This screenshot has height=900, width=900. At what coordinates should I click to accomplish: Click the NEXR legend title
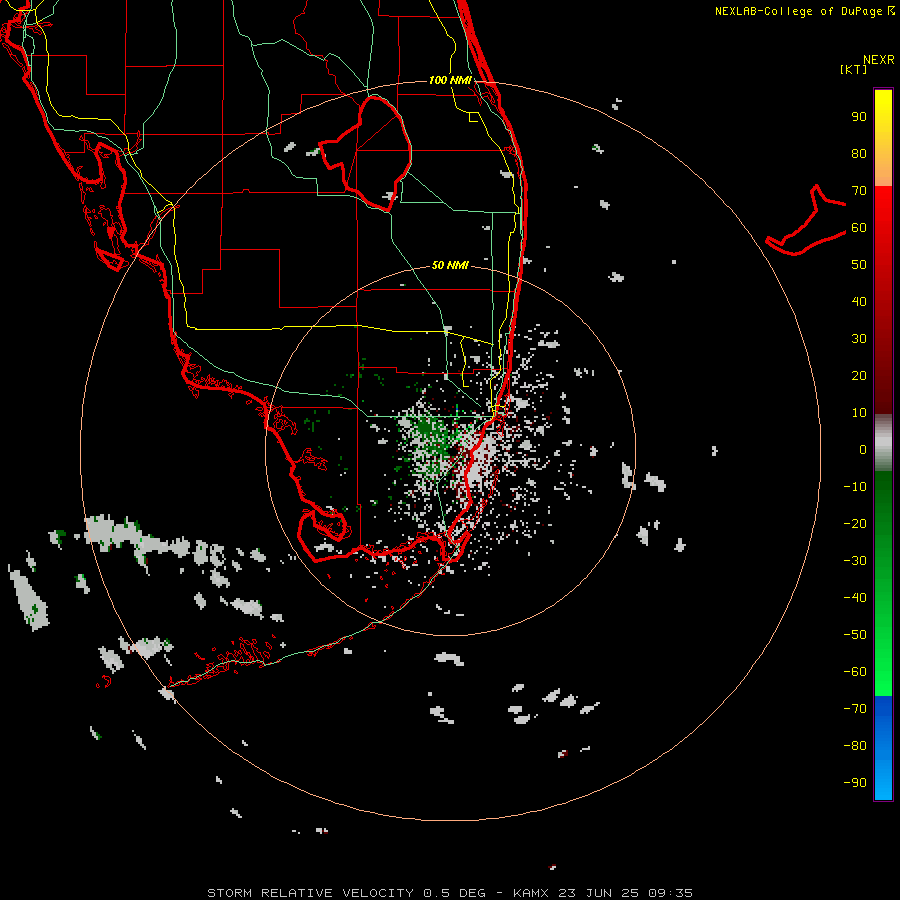[x=879, y=60]
